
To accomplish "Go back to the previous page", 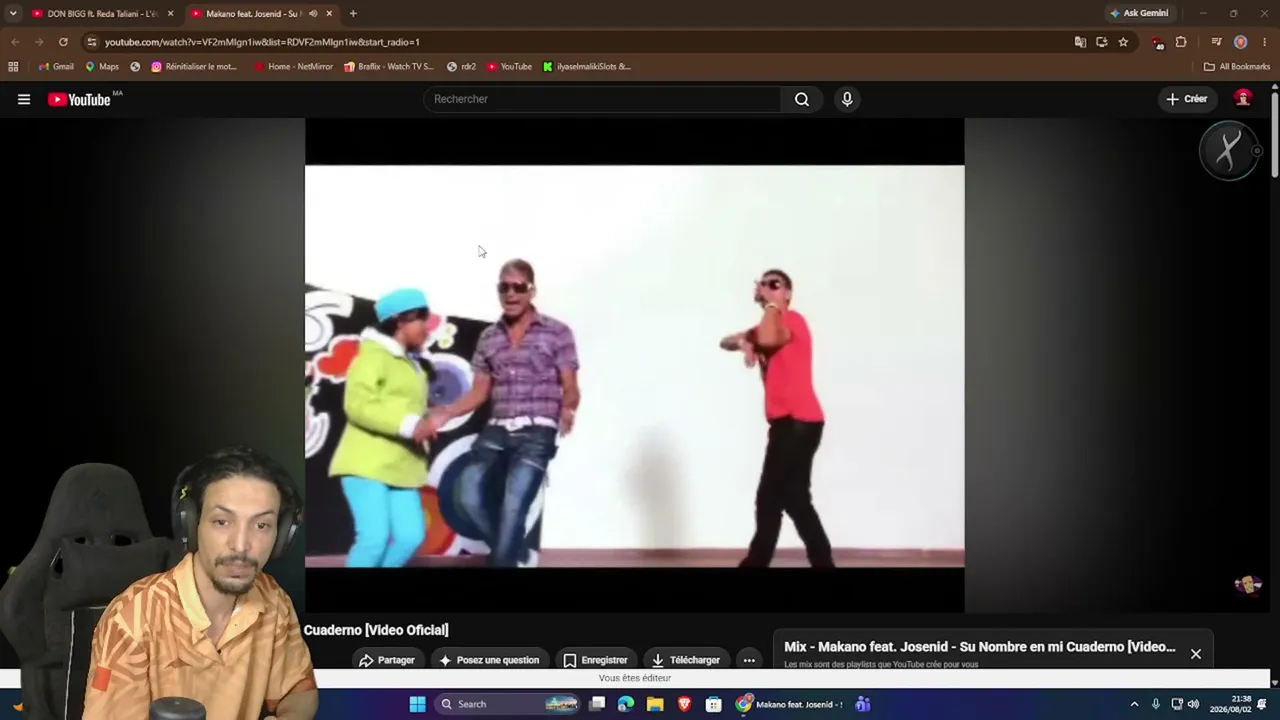I will pyautogui.click(x=15, y=42).
